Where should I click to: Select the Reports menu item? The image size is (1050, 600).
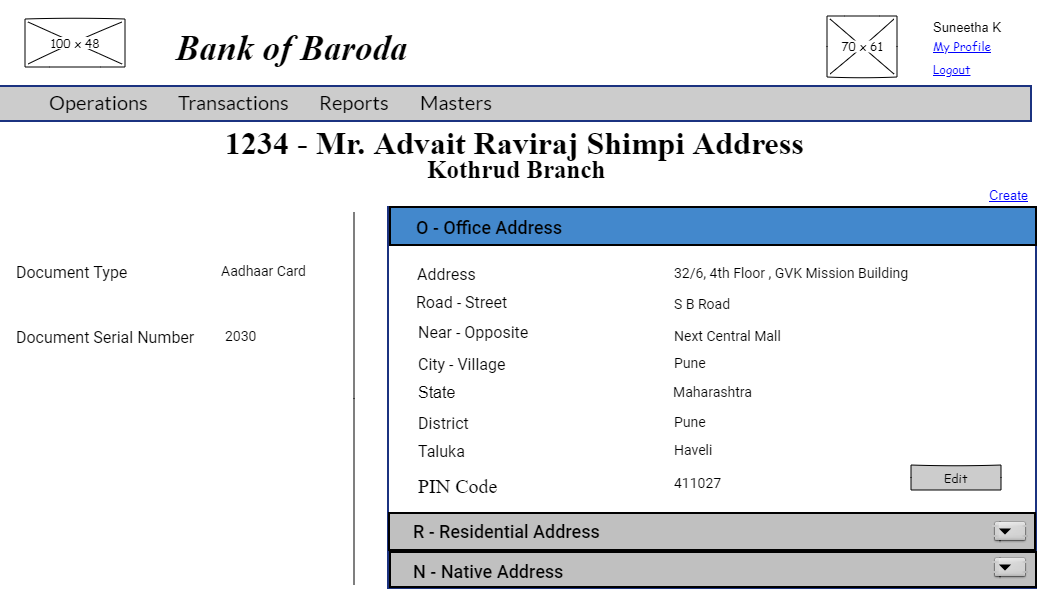pyautogui.click(x=353, y=103)
